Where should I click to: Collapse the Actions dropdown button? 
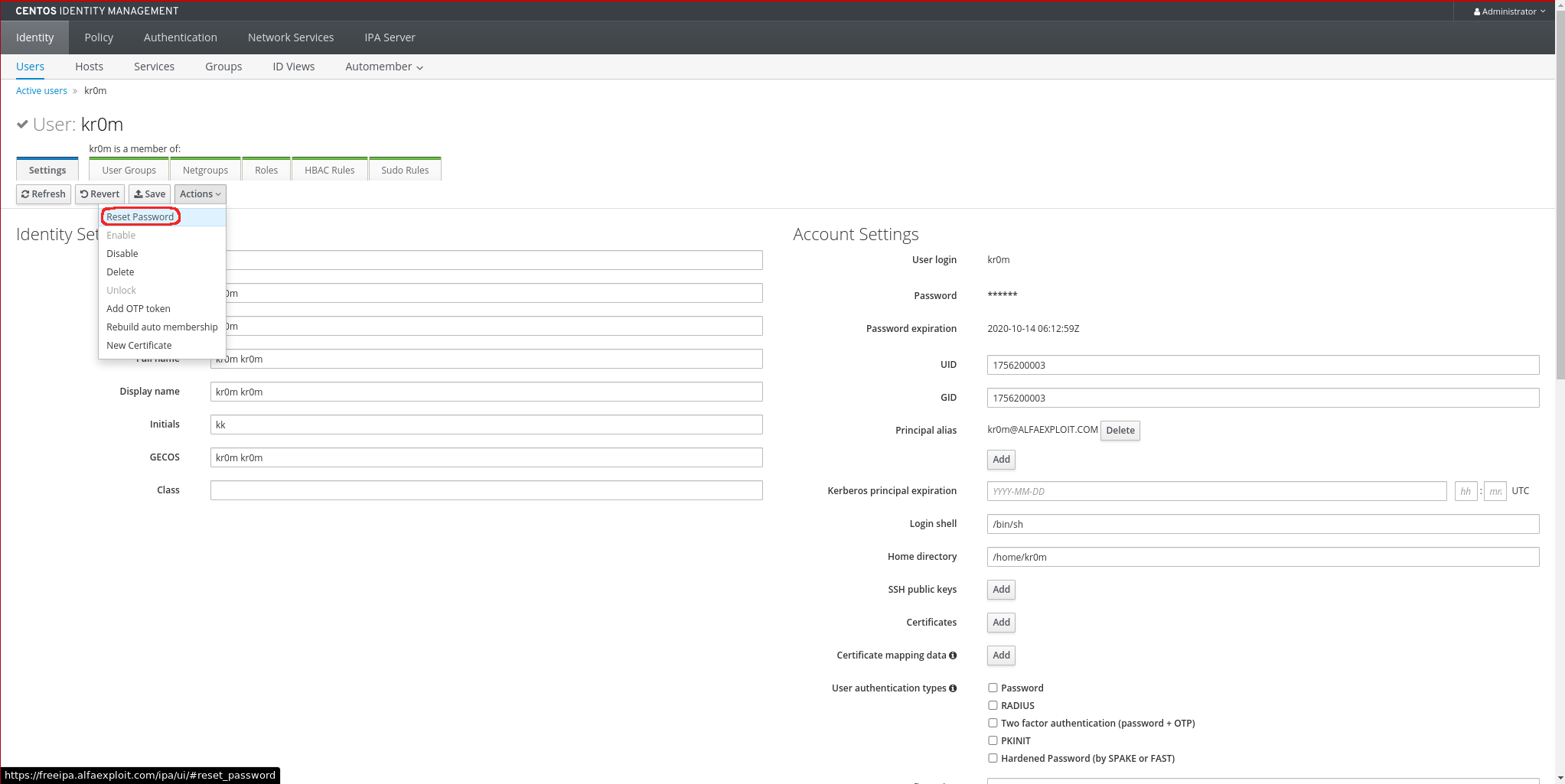pos(200,194)
